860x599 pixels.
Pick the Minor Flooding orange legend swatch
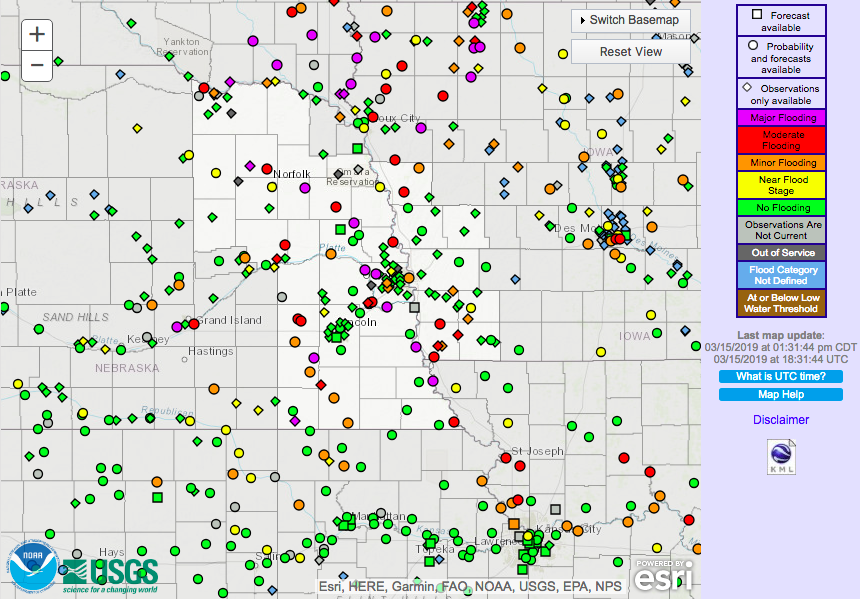pos(783,162)
